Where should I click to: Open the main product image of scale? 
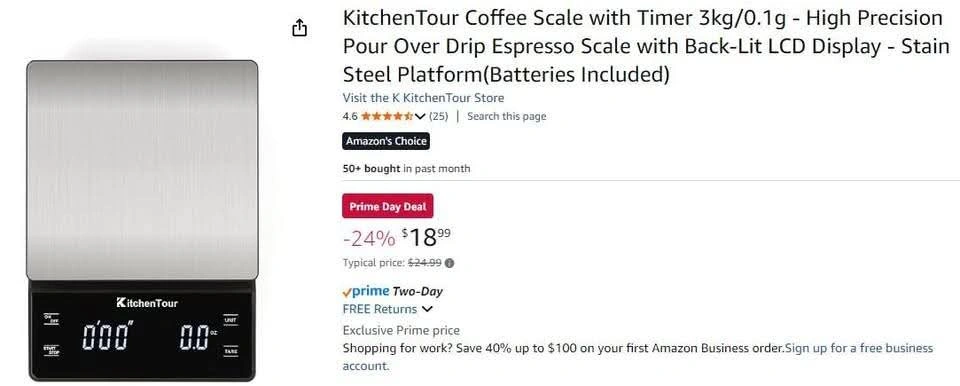142,221
